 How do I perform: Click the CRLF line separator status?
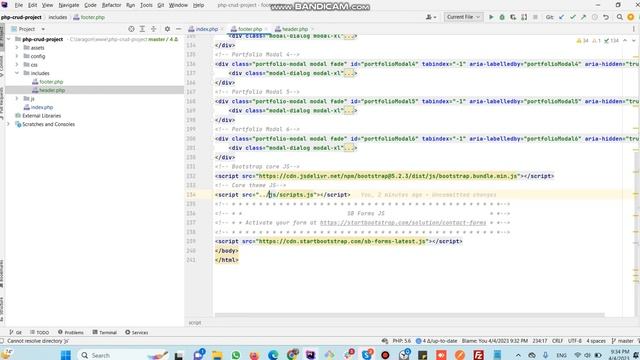click(x=557, y=341)
